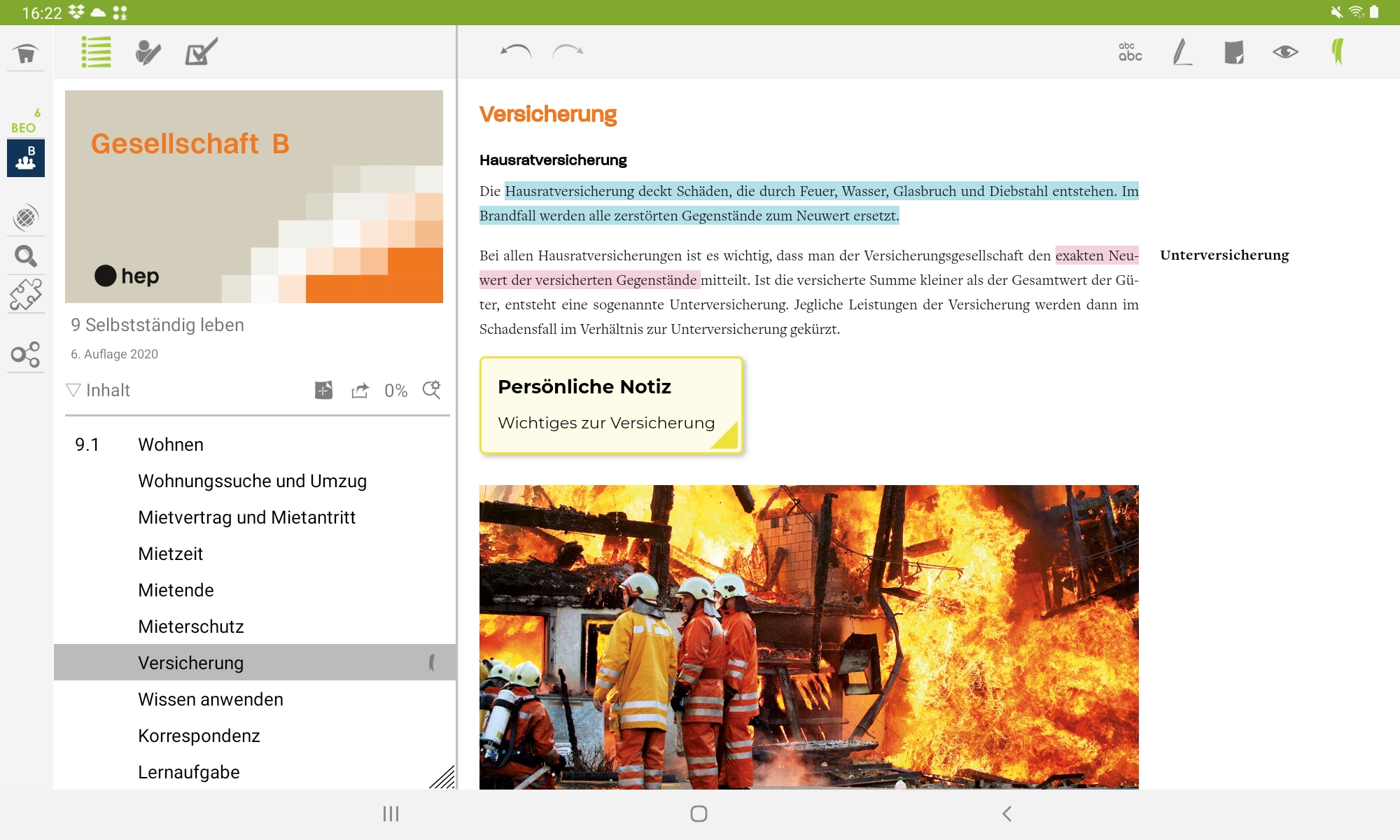
Task: Select Wissen anwenden in contents list
Action: (x=210, y=699)
